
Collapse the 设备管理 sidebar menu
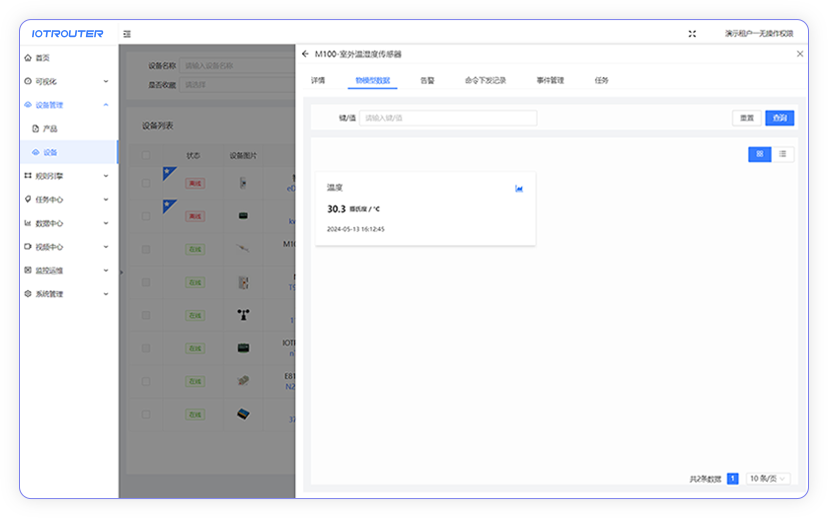tap(66, 105)
